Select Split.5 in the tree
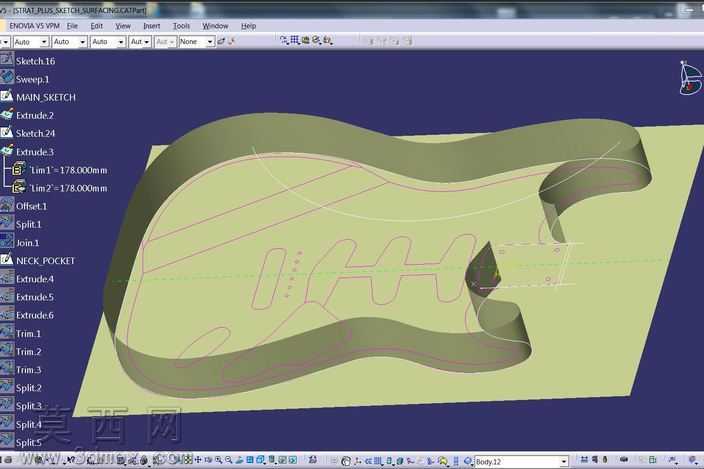The width and height of the screenshot is (704, 469). click(x=29, y=442)
